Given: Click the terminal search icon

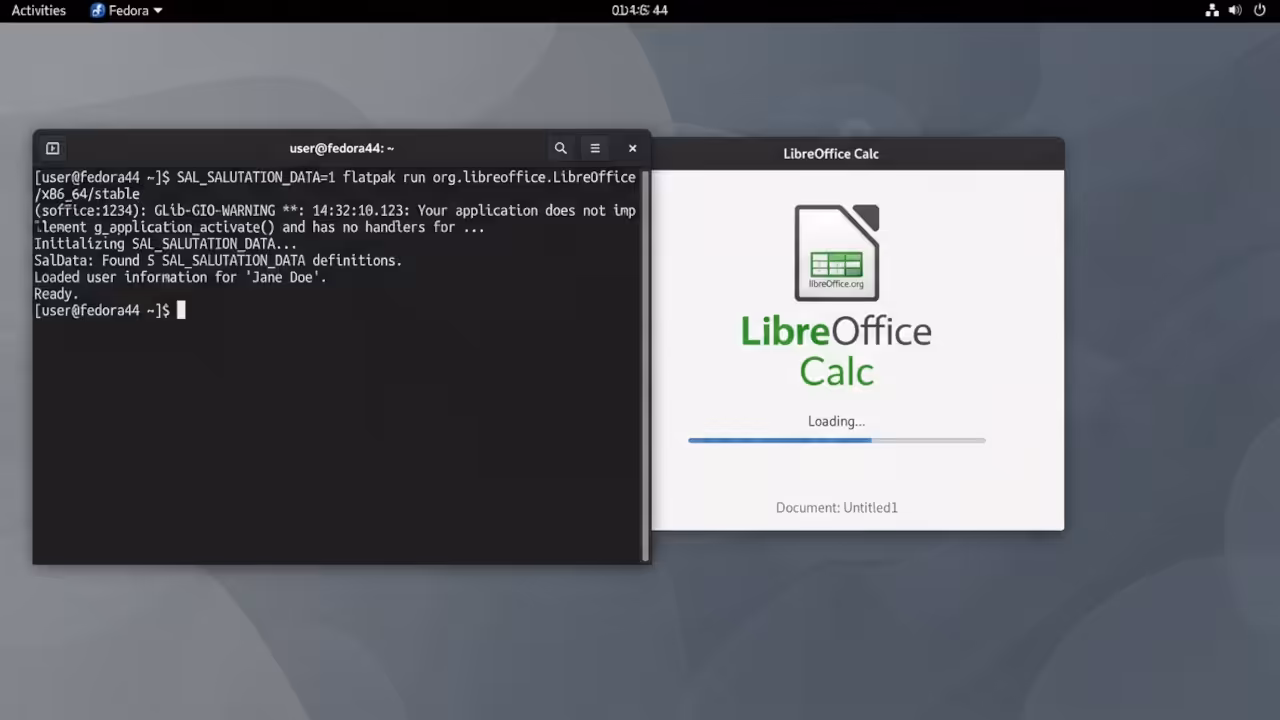Looking at the screenshot, I should point(561,148).
